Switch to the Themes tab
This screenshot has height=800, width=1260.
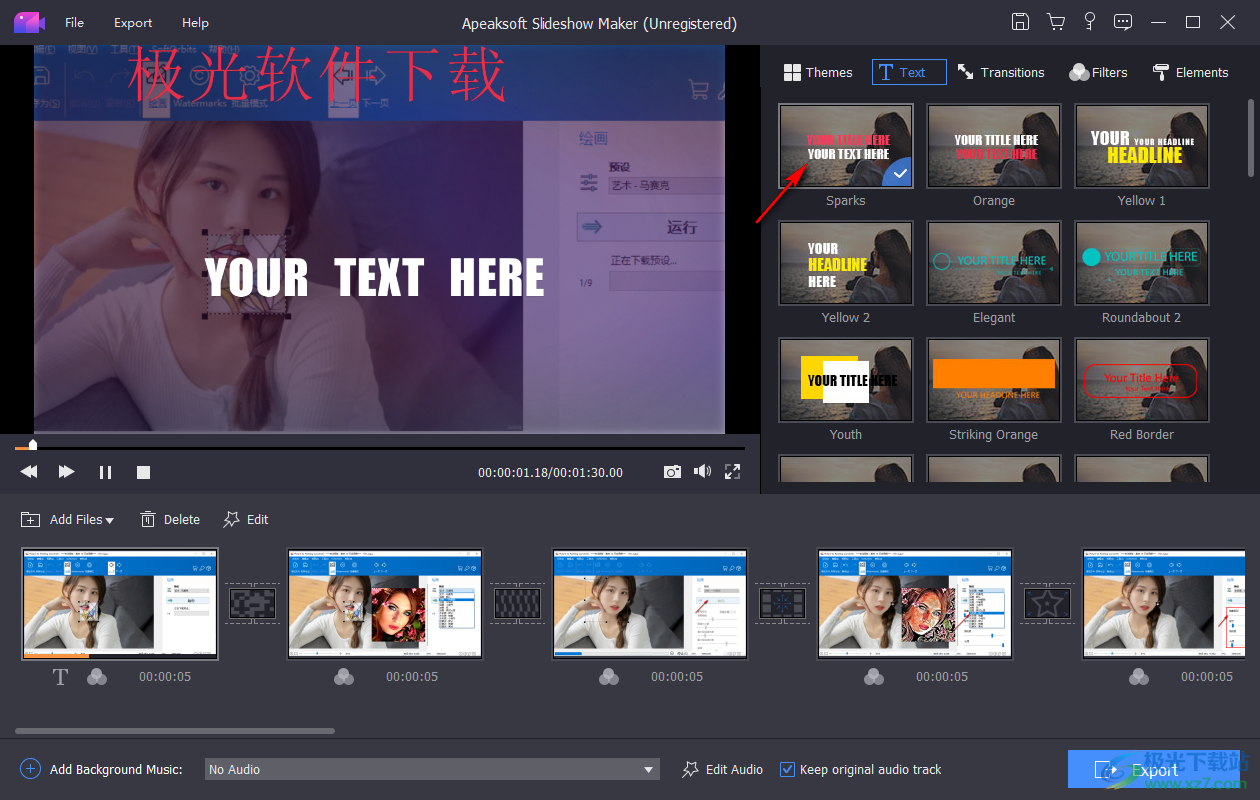(818, 72)
